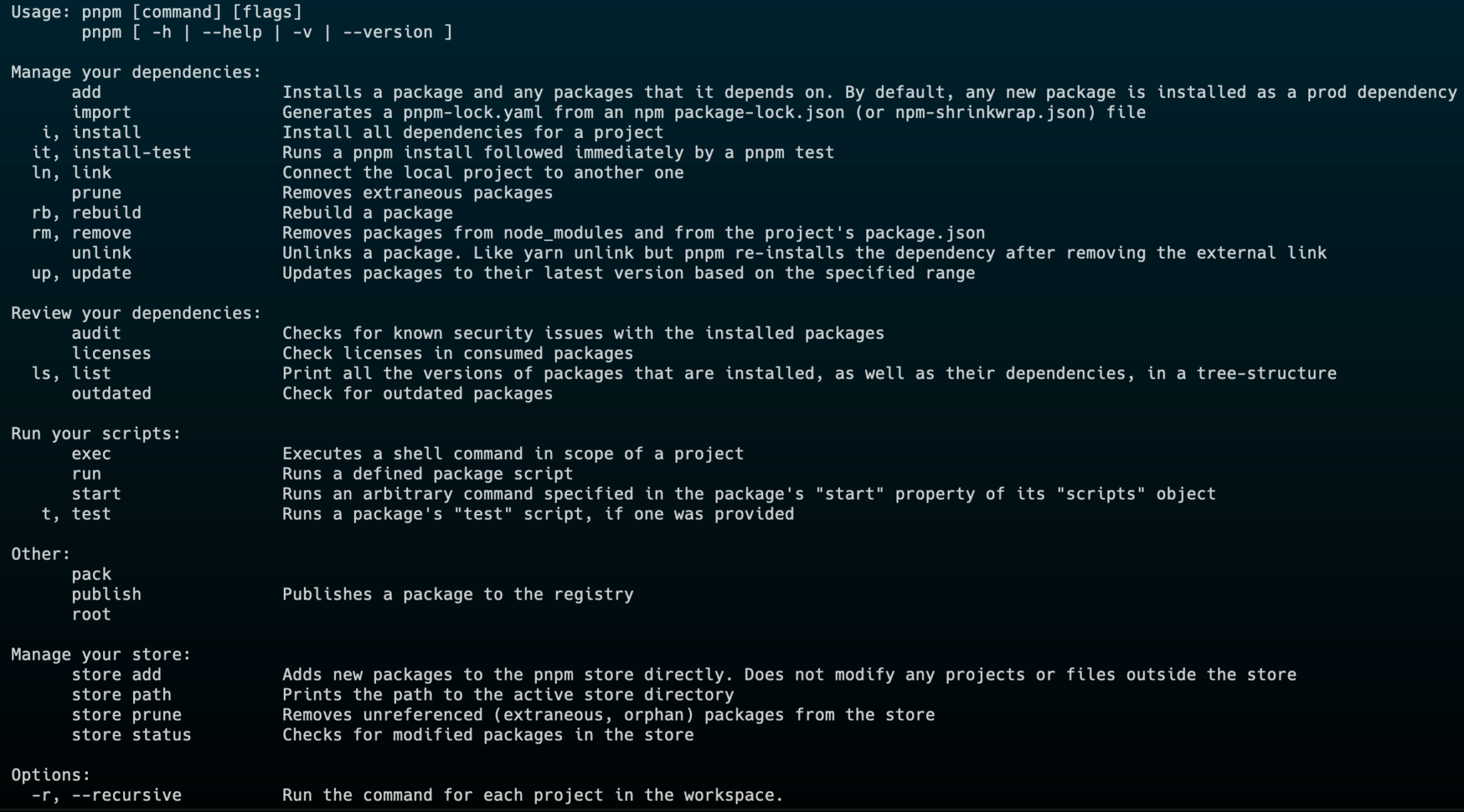The image size is (1464, 812).
Task: Click the 'Manage your store:' heading
Action: 102,655
